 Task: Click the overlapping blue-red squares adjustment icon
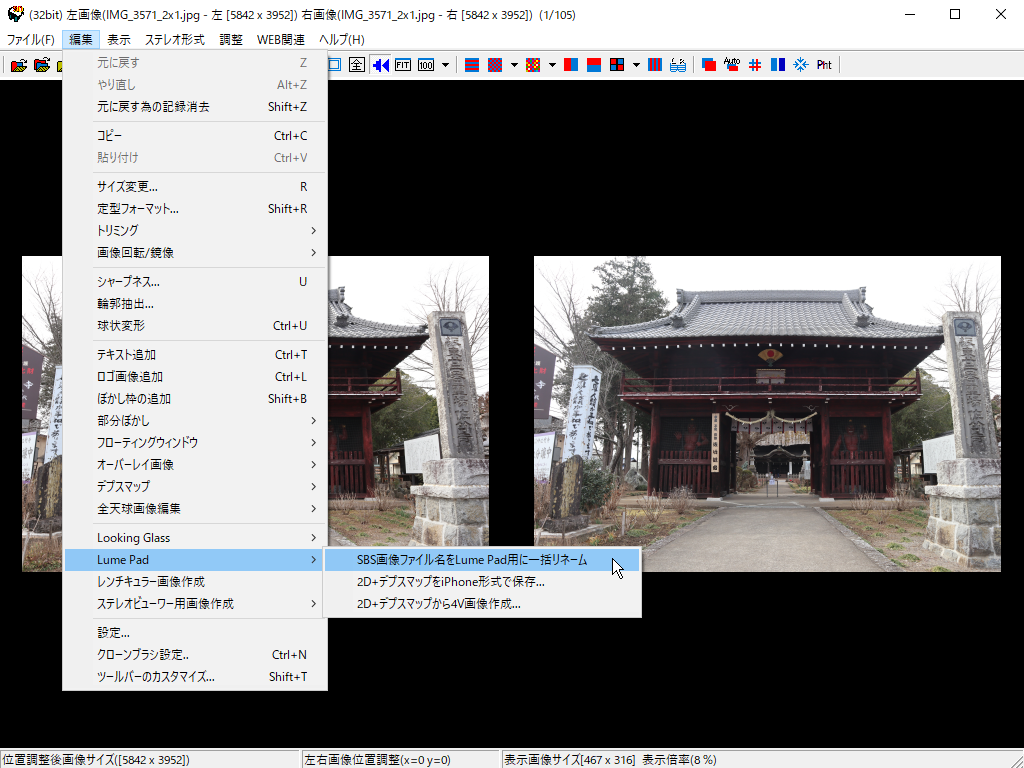coord(709,65)
